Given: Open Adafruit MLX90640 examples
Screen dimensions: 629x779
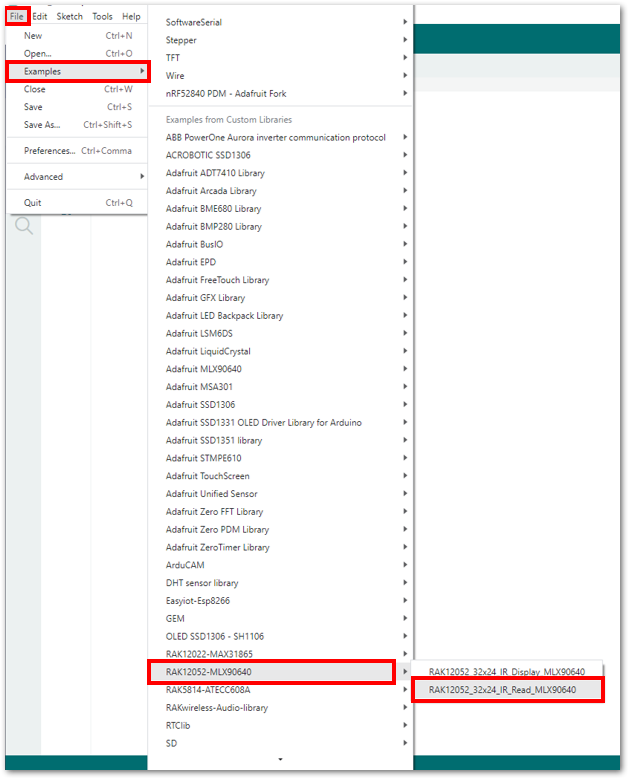Looking at the screenshot, I should coord(281,370).
